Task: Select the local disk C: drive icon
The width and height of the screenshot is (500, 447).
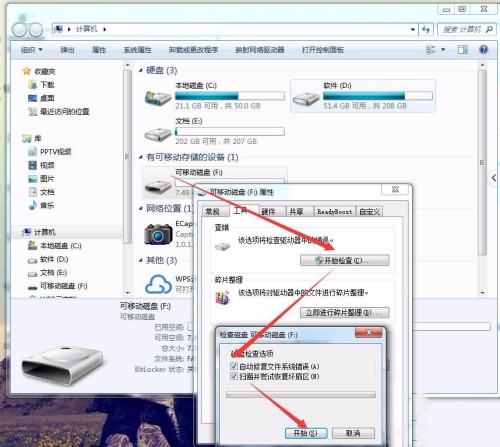Action: tap(158, 98)
